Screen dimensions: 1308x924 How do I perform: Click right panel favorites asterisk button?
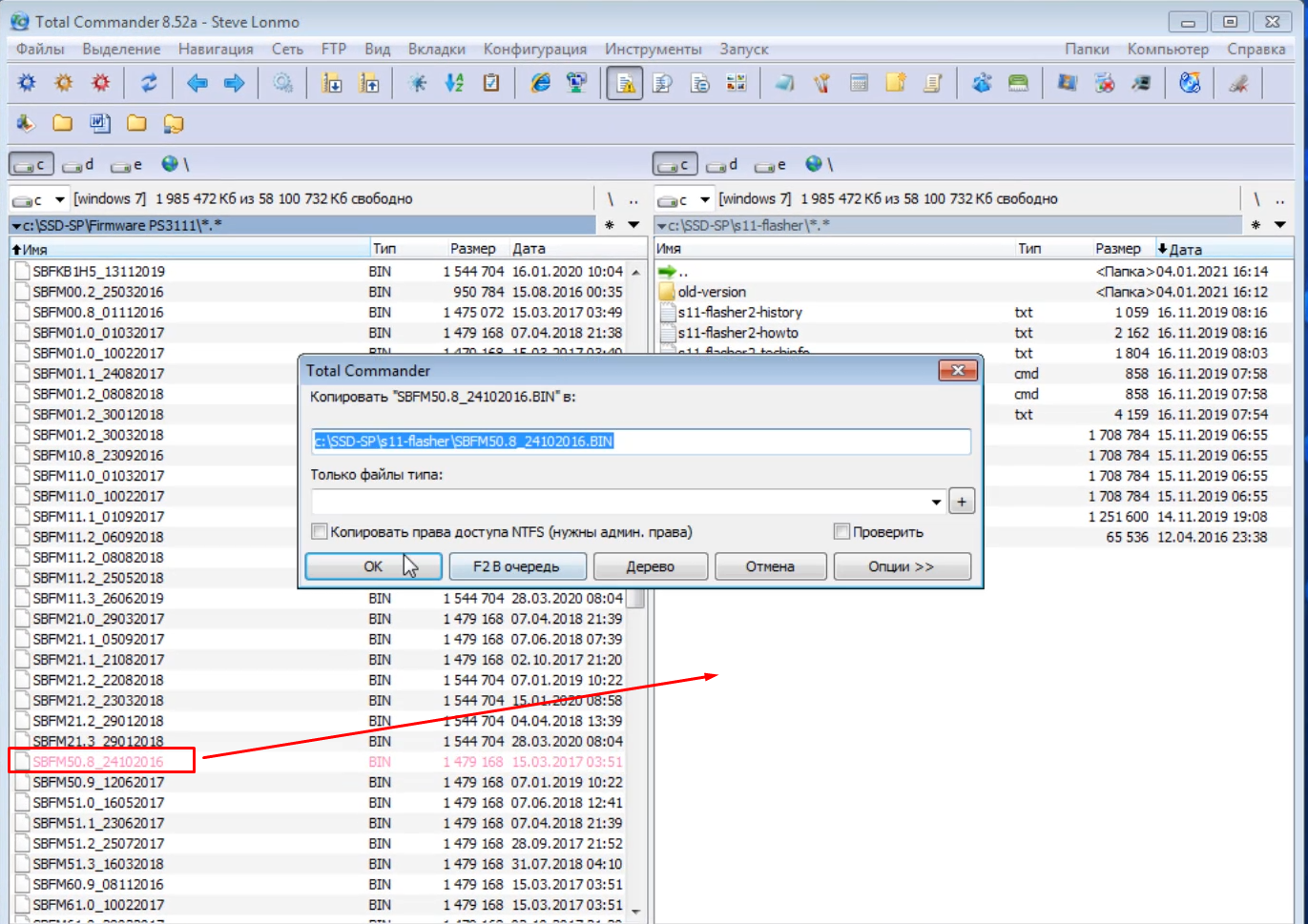(x=1256, y=225)
